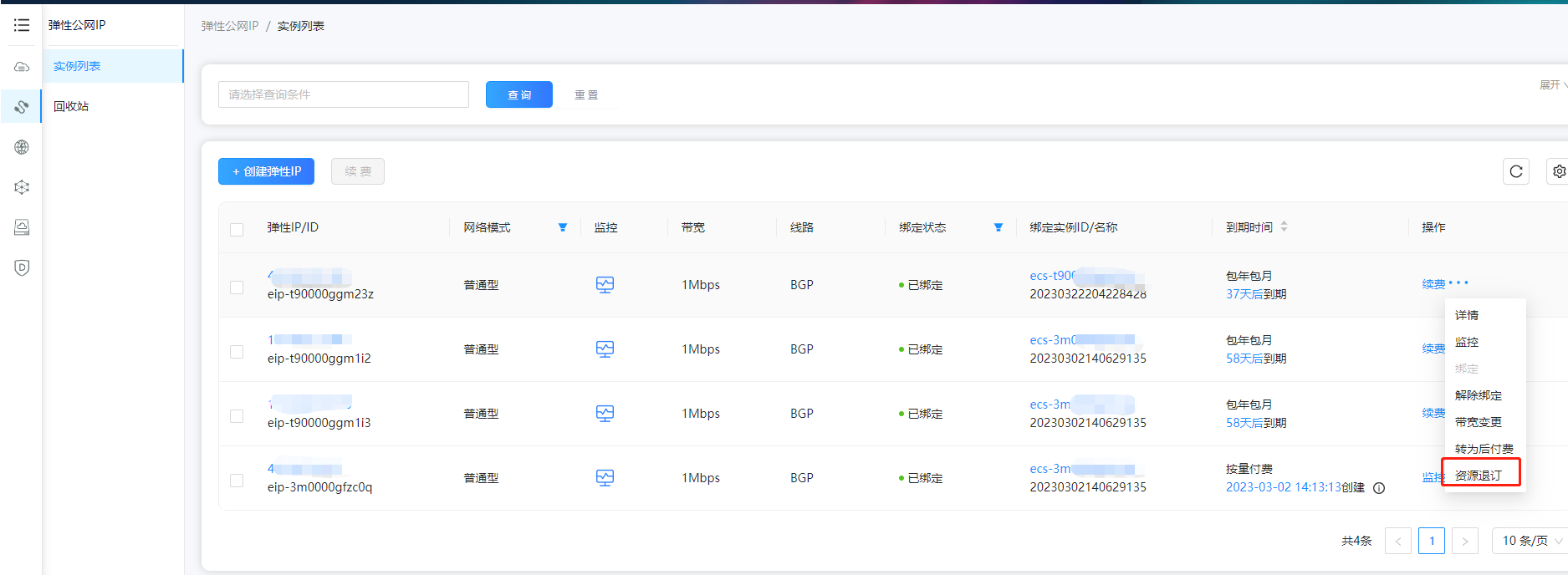Image resolution: width=1568 pixels, height=575 pixels.
Task: Expand the search filters with 展开
Action: point(1554,85)
